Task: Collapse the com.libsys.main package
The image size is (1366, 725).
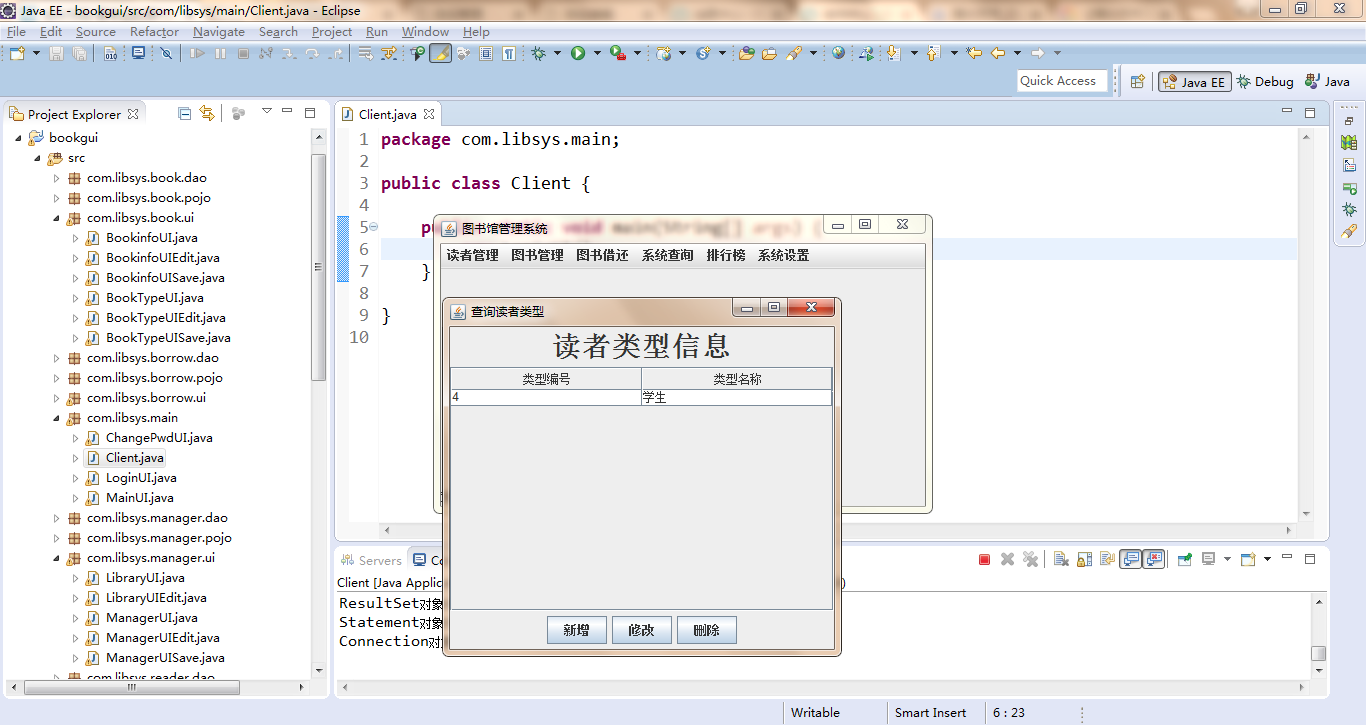Action: [x=57, y=418]
